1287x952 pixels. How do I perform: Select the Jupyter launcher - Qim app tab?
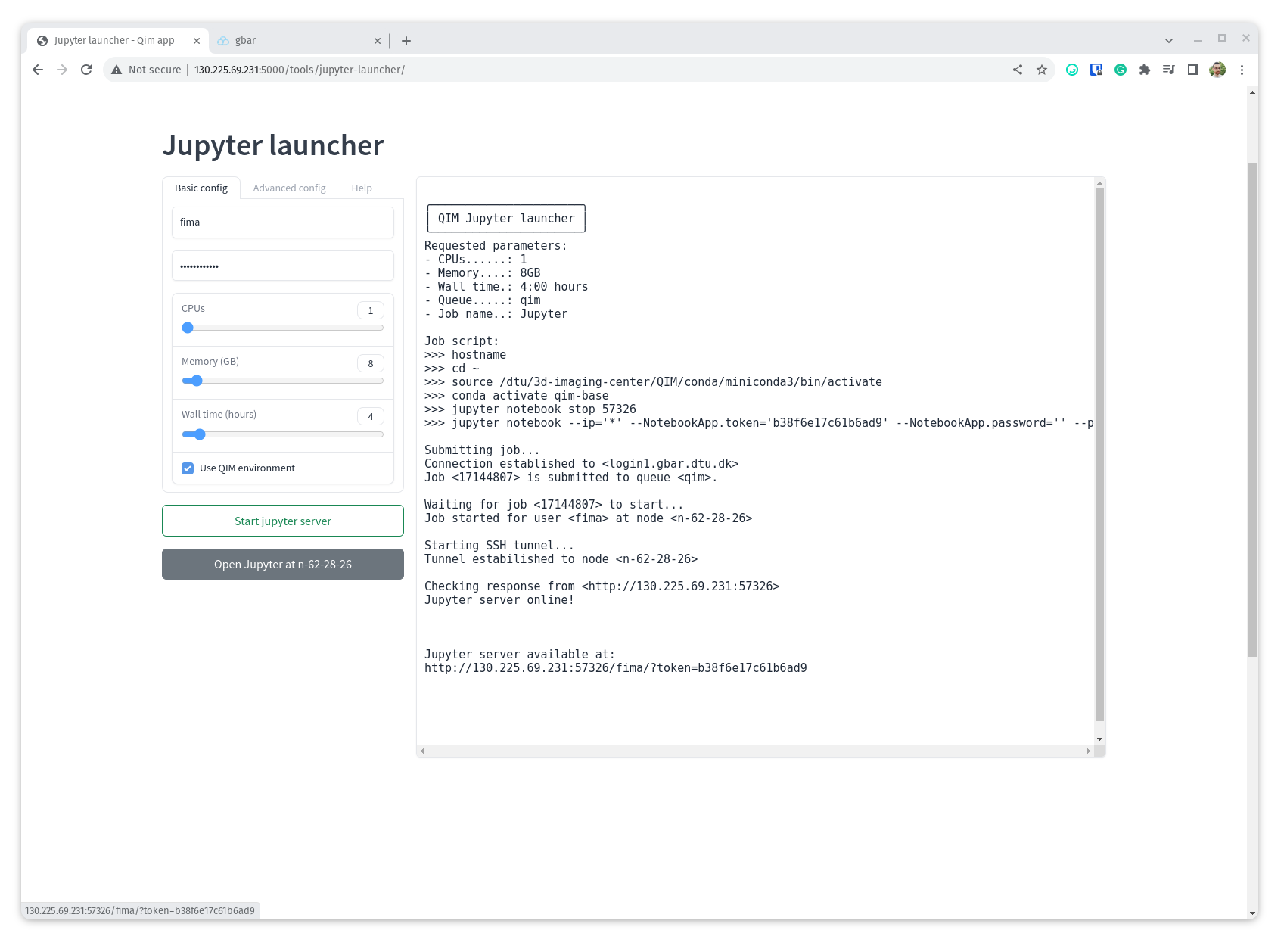tap(118, 41)
